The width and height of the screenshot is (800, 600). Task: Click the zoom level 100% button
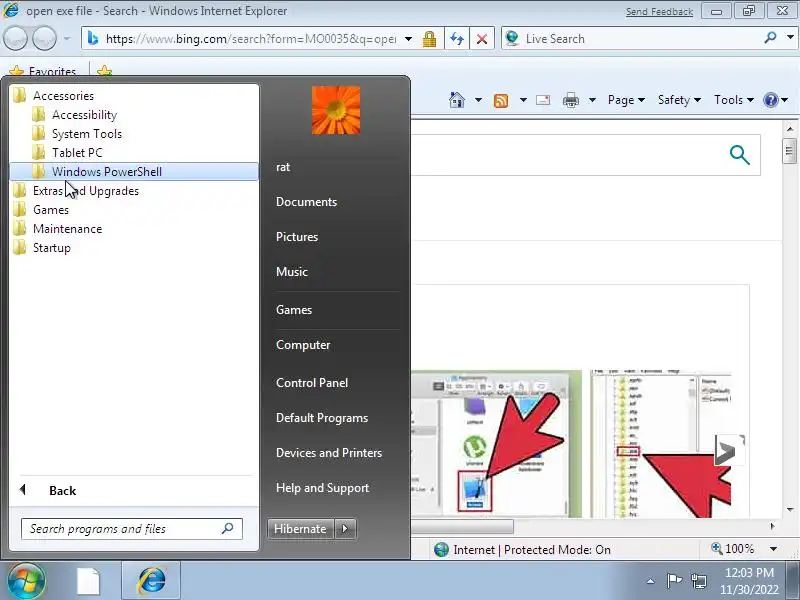[733, 548]
